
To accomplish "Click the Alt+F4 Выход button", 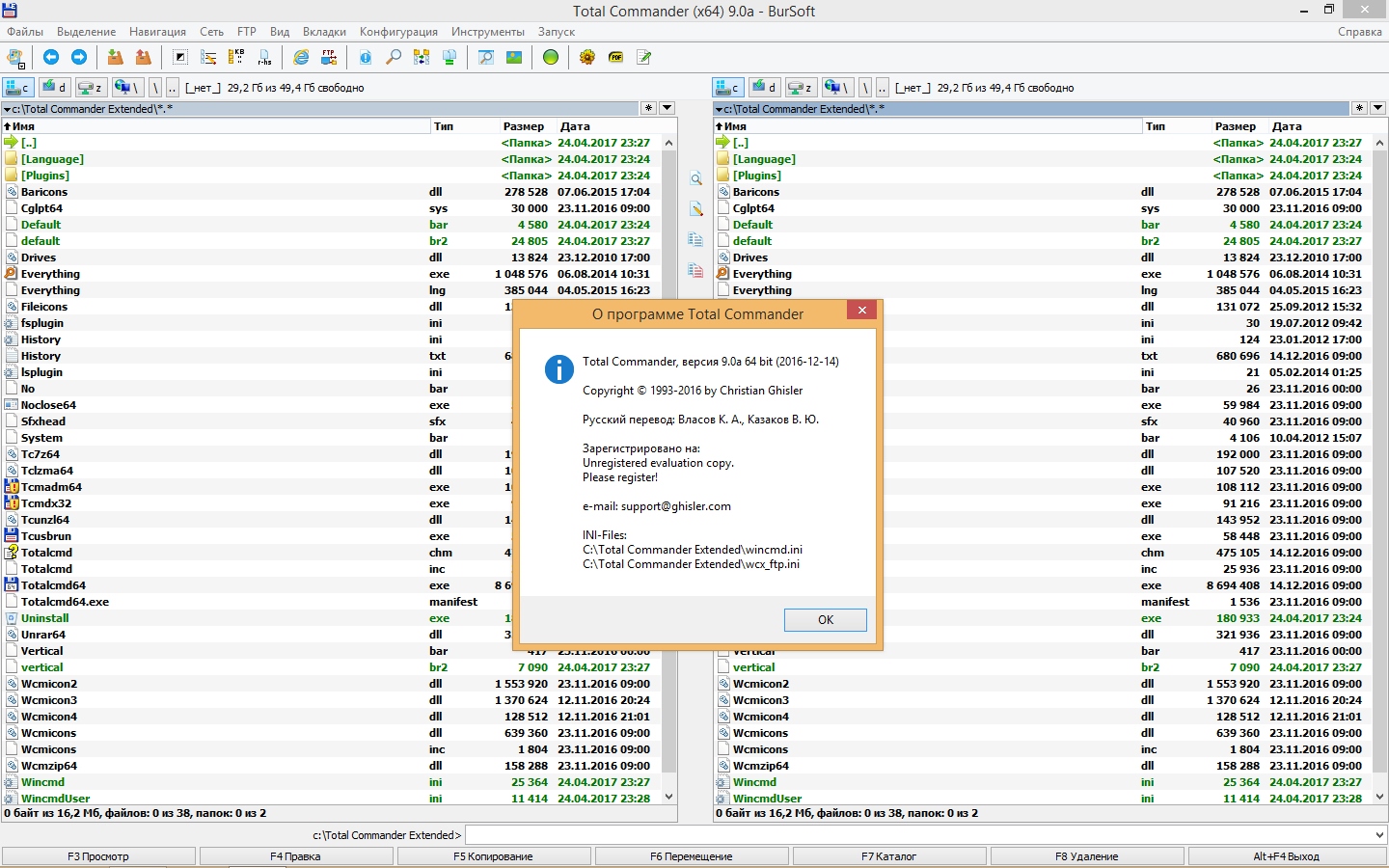I will pyautogui.click(x=1287, y=856).
